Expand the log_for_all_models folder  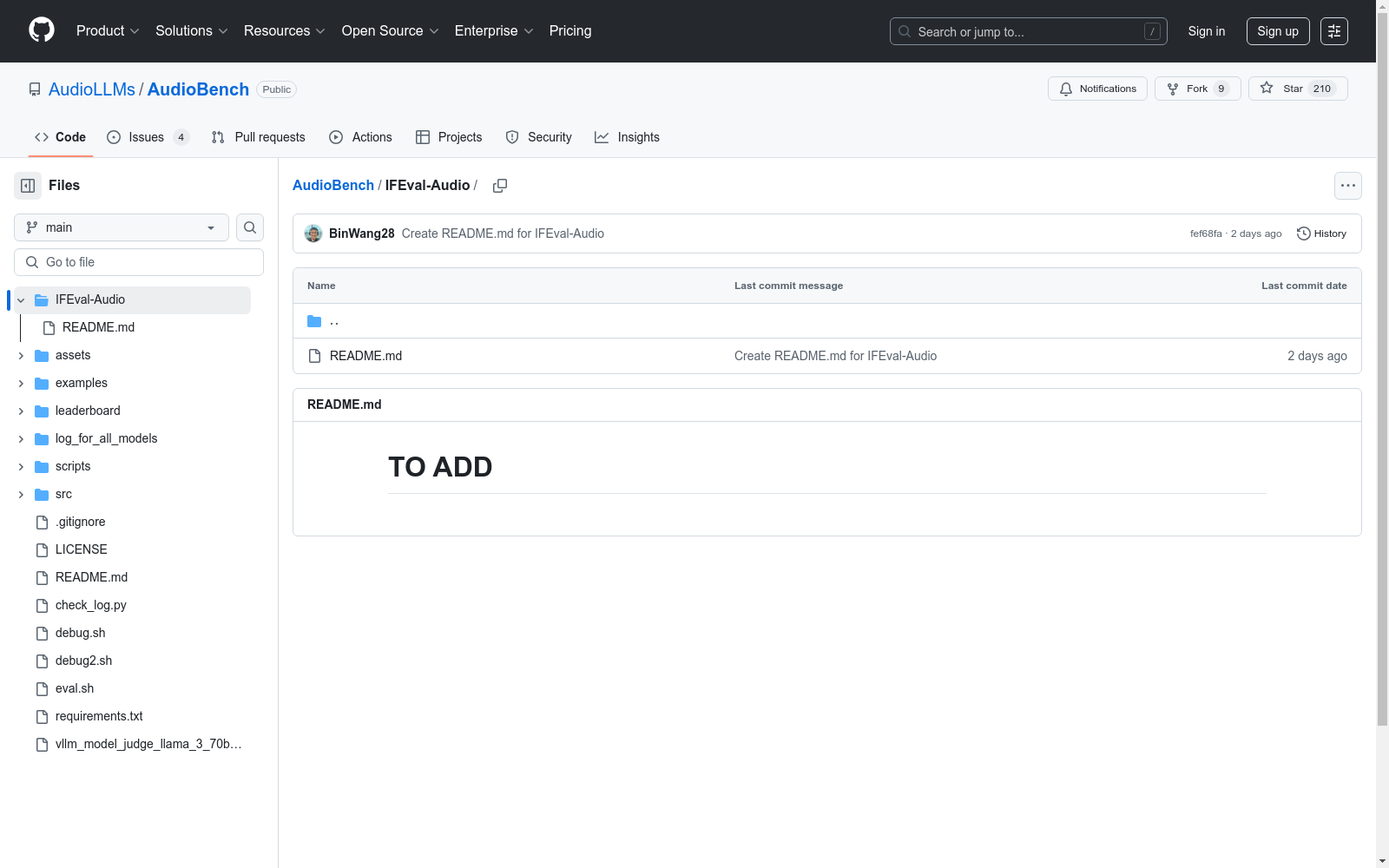[21, 439]
